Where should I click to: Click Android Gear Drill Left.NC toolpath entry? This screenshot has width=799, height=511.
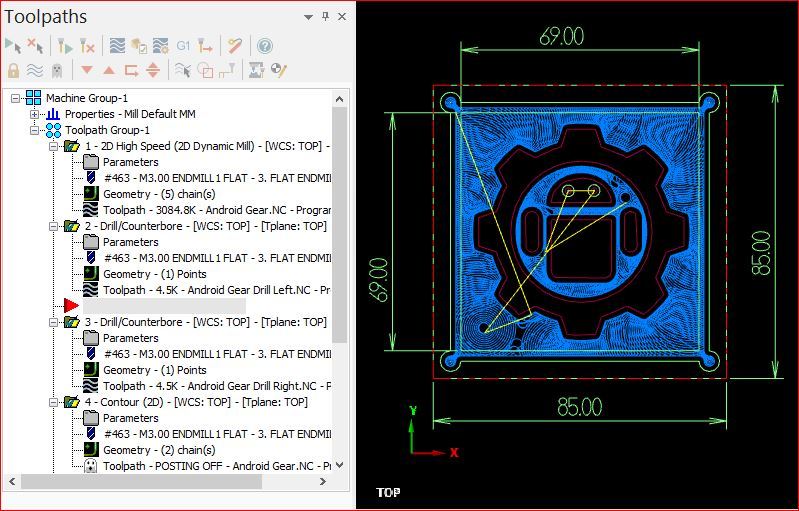[217, 290]
